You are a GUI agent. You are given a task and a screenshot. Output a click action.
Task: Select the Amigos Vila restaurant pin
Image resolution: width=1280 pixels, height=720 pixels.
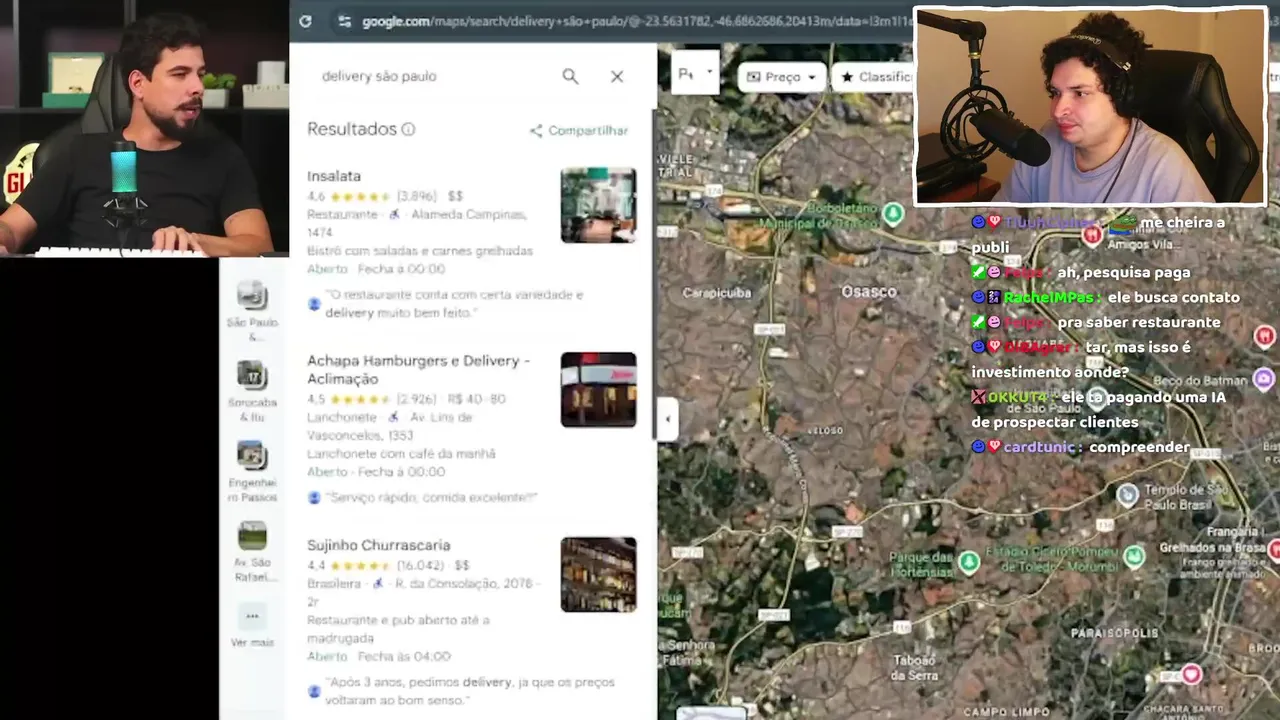[1092, 236]
